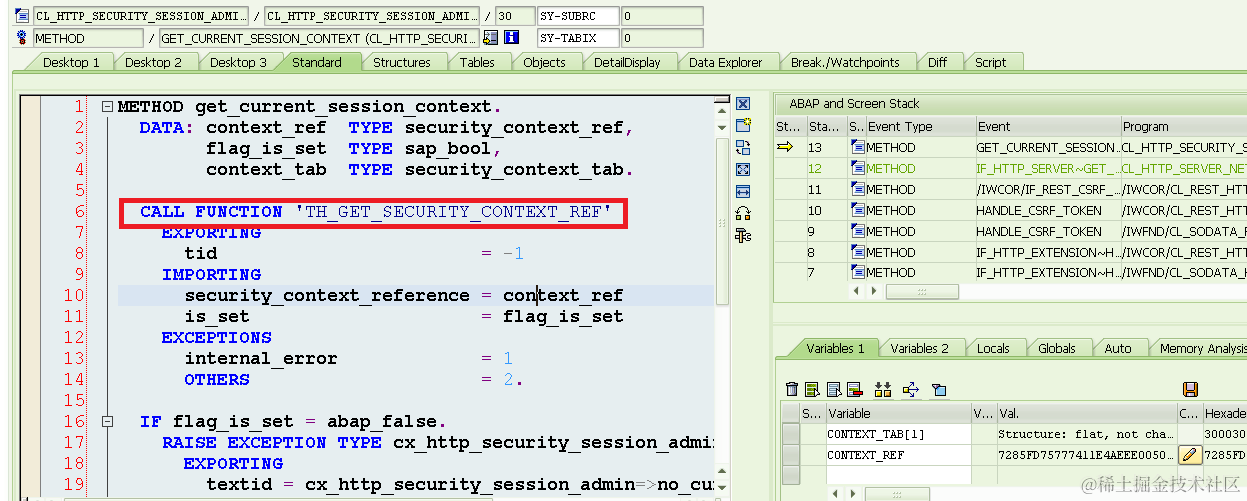Click the new tool icon with star
Screen dimensions: 1247x501
point(743,125)
